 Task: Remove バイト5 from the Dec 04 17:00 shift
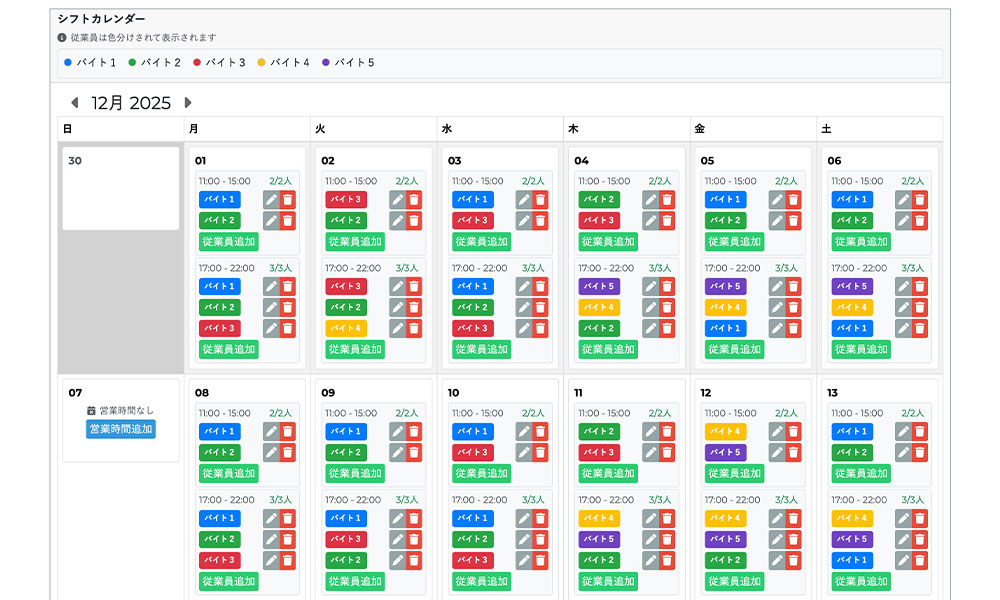(667, 286)
